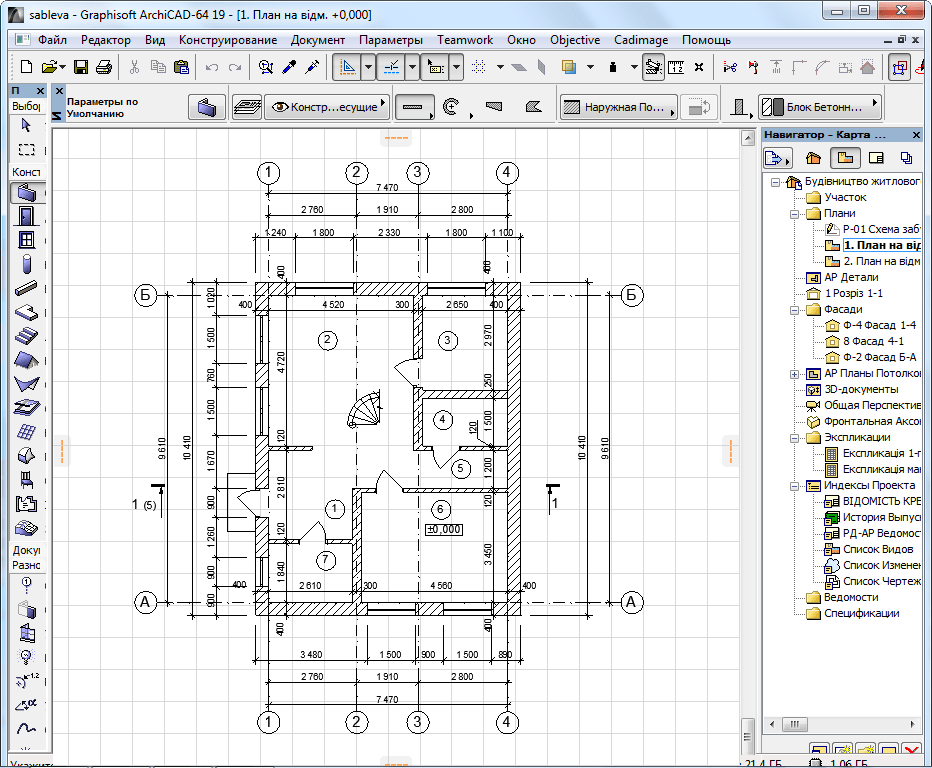Open the Параметры menu
This screenshot has height=768, width=932.
click(391, 40)
